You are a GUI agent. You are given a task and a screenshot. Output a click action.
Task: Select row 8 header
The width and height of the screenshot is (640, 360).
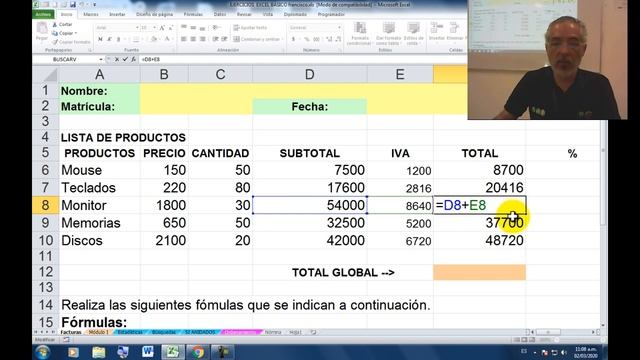click(45, 205)
